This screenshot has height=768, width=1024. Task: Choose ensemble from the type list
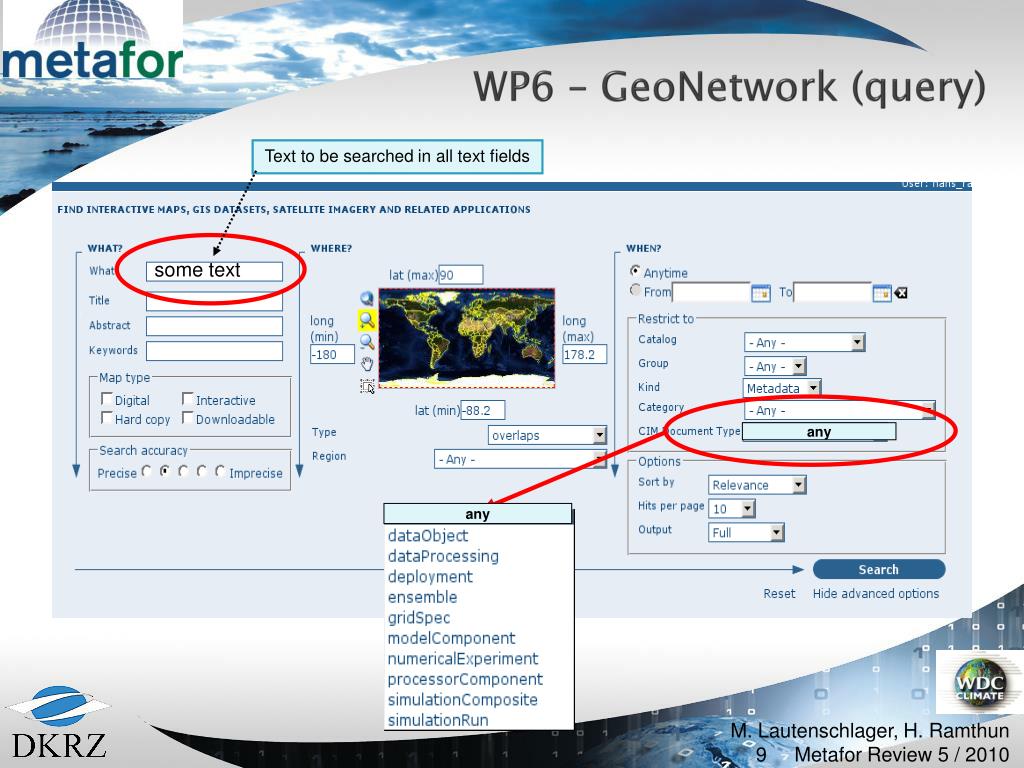(422, 597)
